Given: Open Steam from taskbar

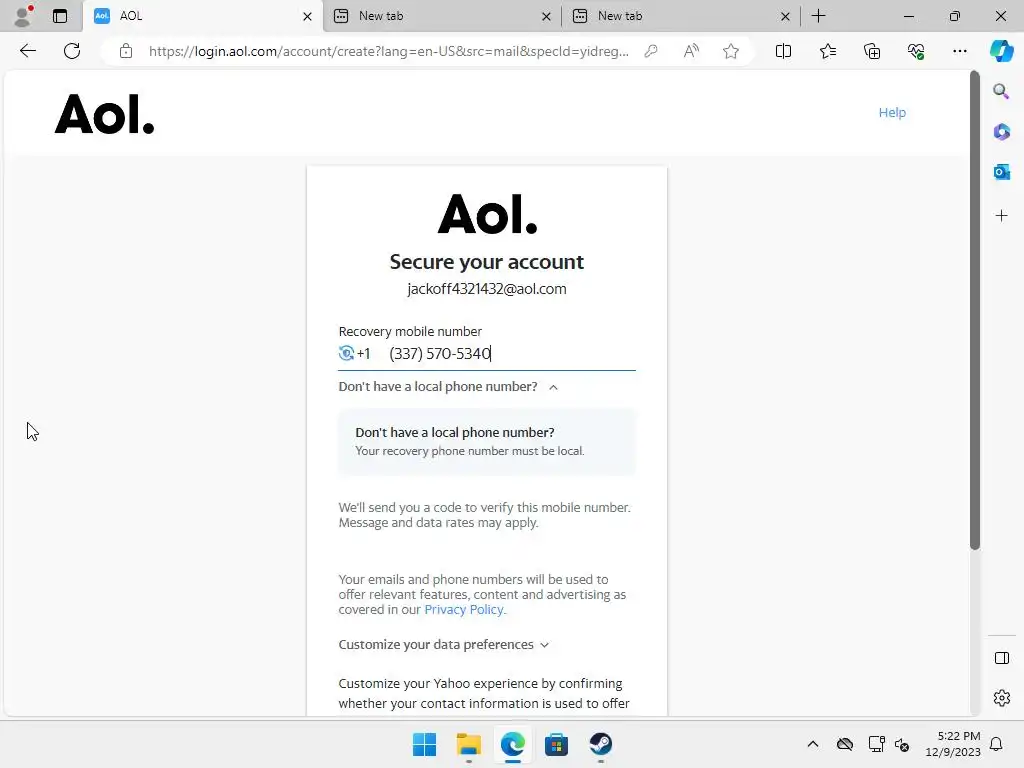Looking at the screenshot, I should click(x=600, y=744).
